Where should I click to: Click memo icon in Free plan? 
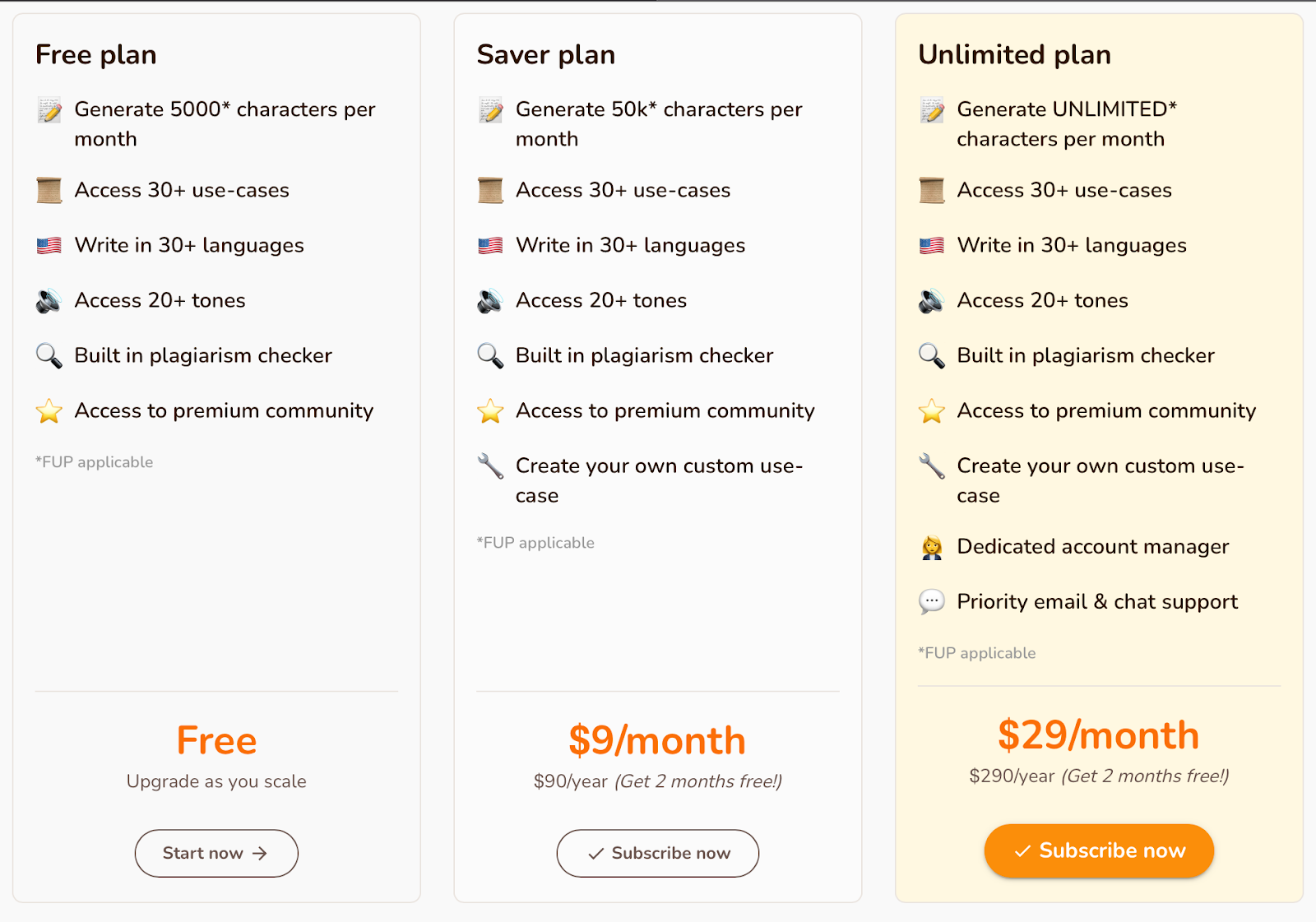click(x=49, y=110)
